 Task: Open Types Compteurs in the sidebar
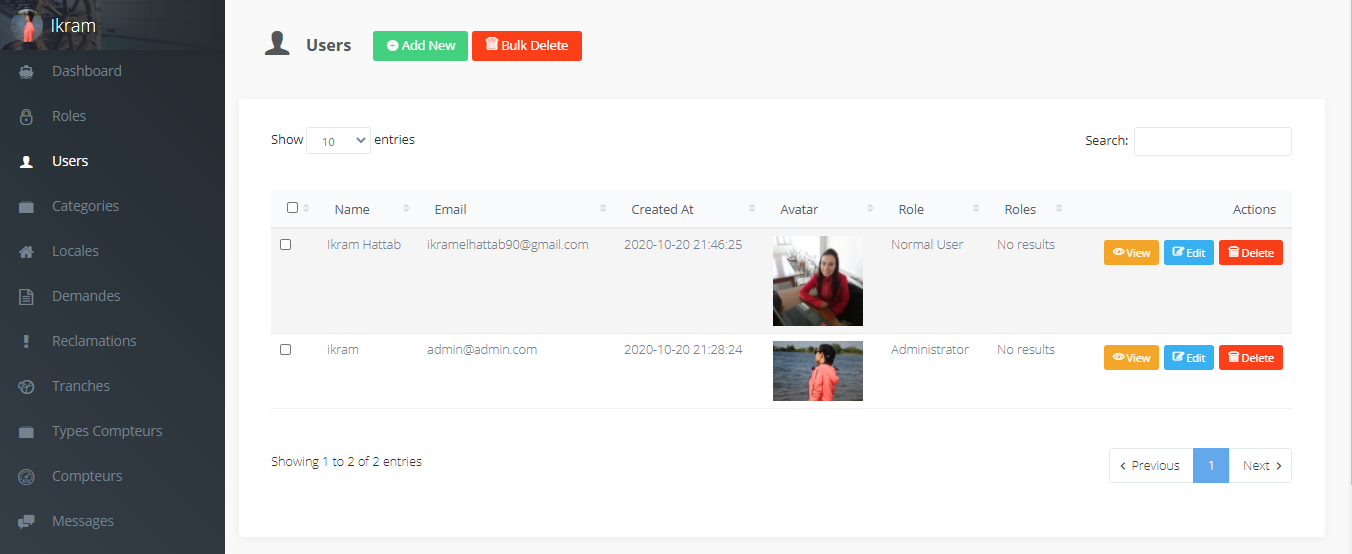click(107, 431)
